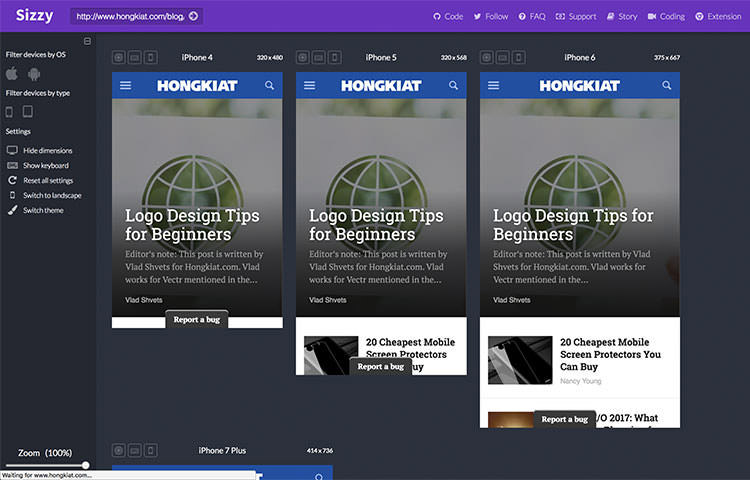Filter devices by phone type
The width and height of the screenshot is (750, 480).
9,112
